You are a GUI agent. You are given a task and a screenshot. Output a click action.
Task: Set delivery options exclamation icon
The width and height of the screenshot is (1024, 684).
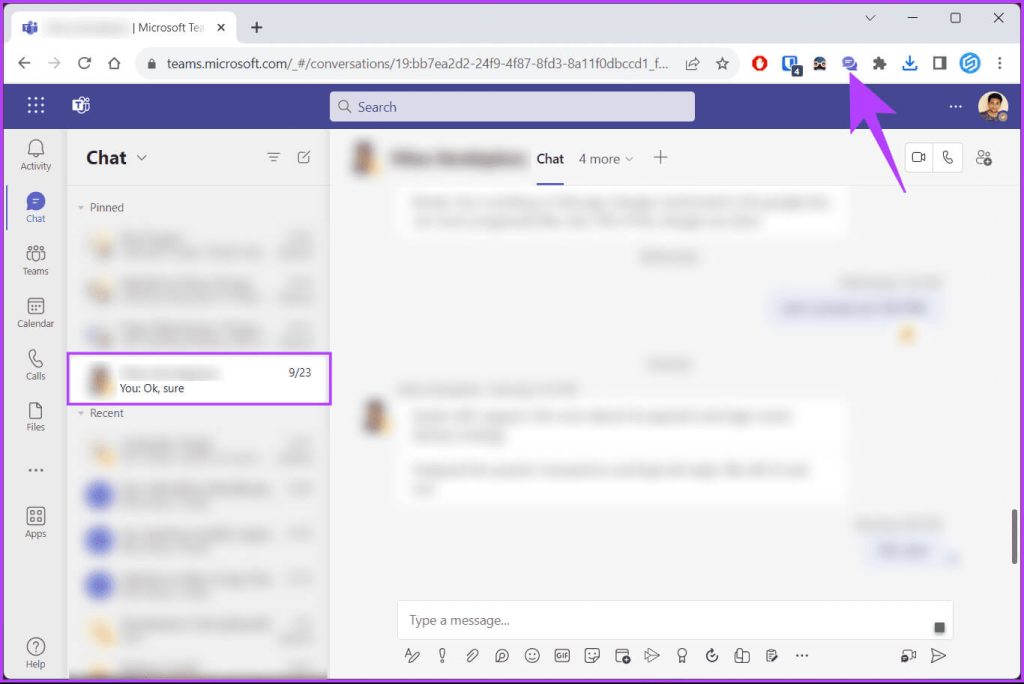[442, 655]
